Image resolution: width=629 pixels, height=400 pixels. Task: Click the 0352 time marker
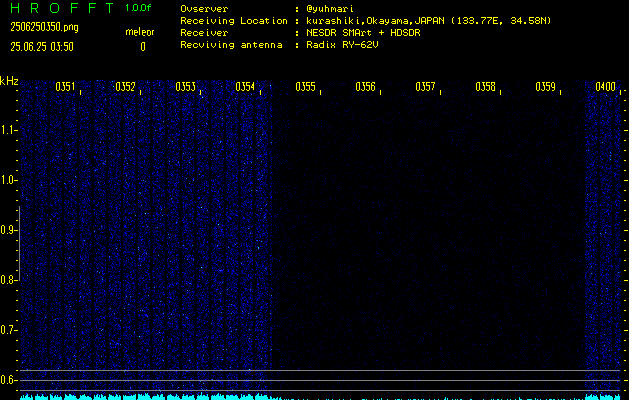(x=126, y=87)
